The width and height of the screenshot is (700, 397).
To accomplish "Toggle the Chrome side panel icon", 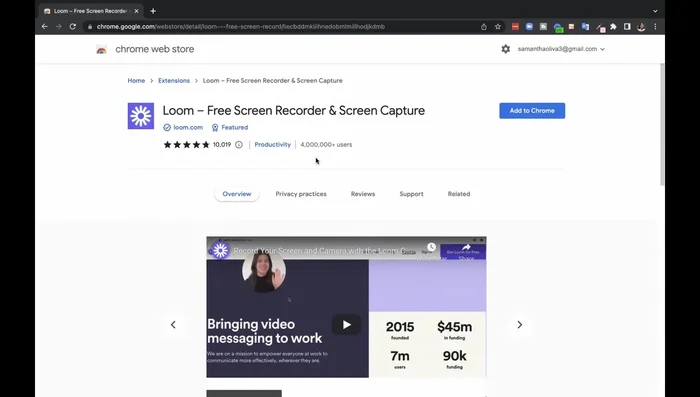I will [627, 27].
